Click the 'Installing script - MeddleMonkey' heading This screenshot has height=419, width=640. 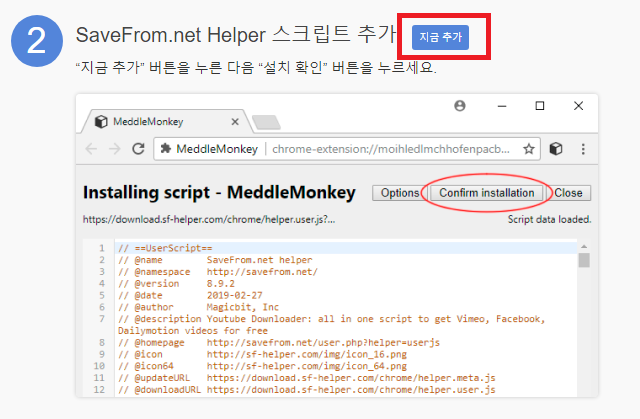pyautogui.click(x=219, y=193)
